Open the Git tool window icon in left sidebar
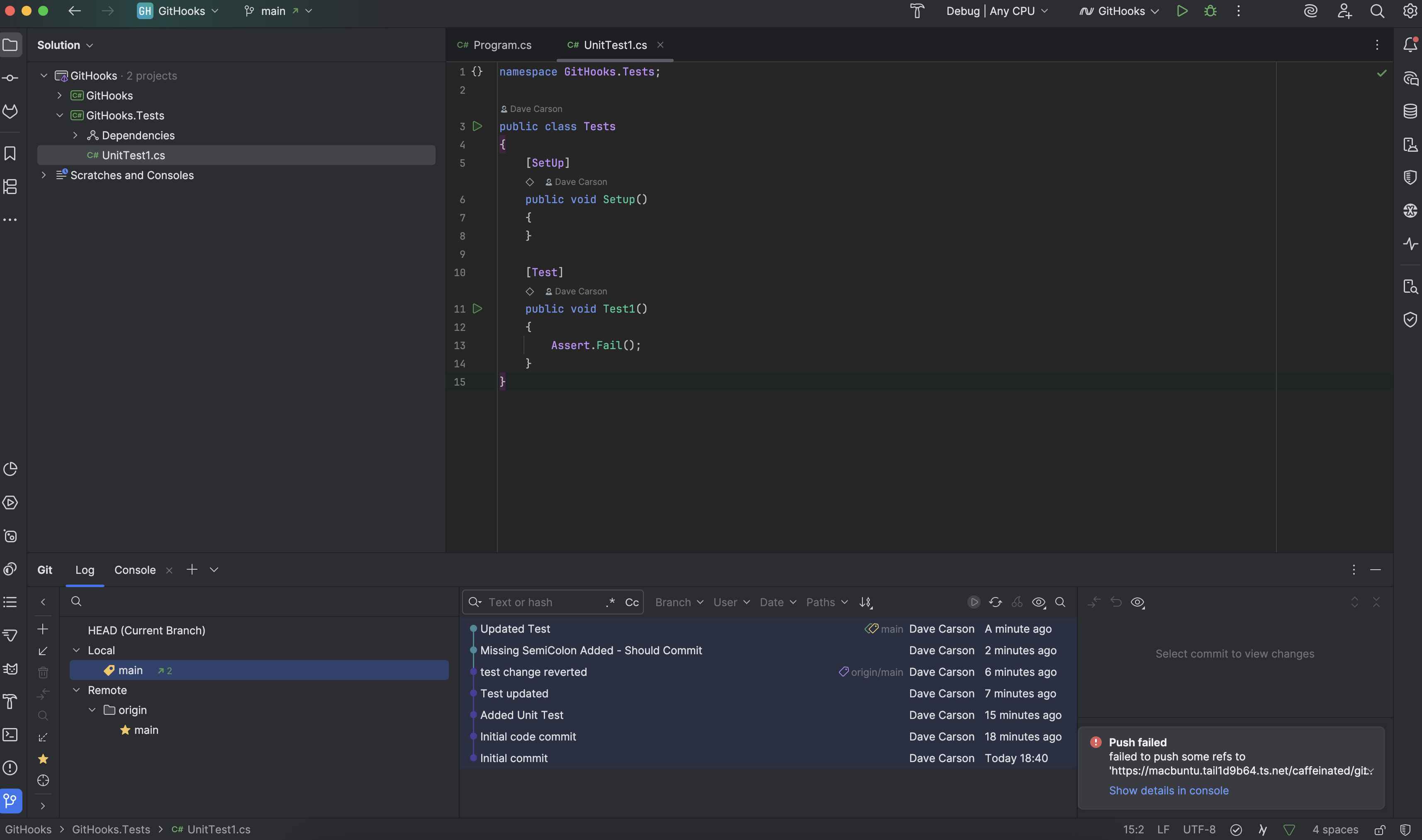Screen dimensions: 1422x840 pos(10,800)
